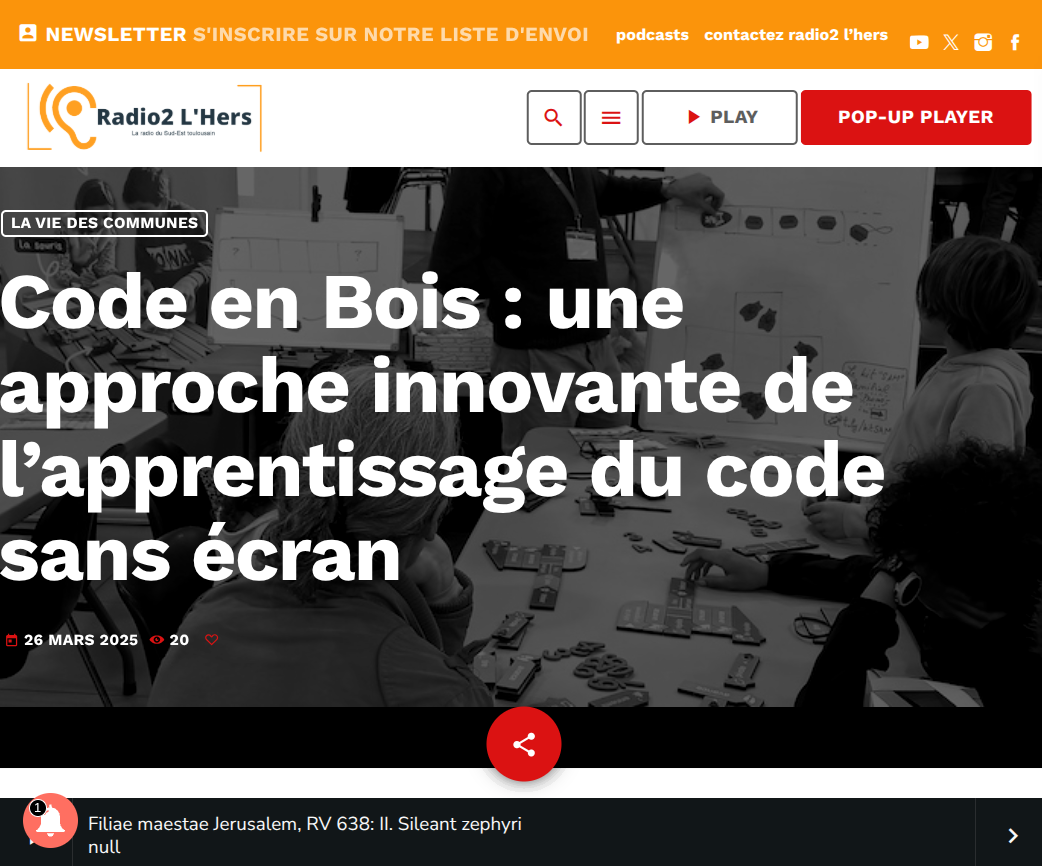Screen dimensions: 1042x866
Task: Click the now-playing track title Filiae maestae
Action: tap(304, 824)
